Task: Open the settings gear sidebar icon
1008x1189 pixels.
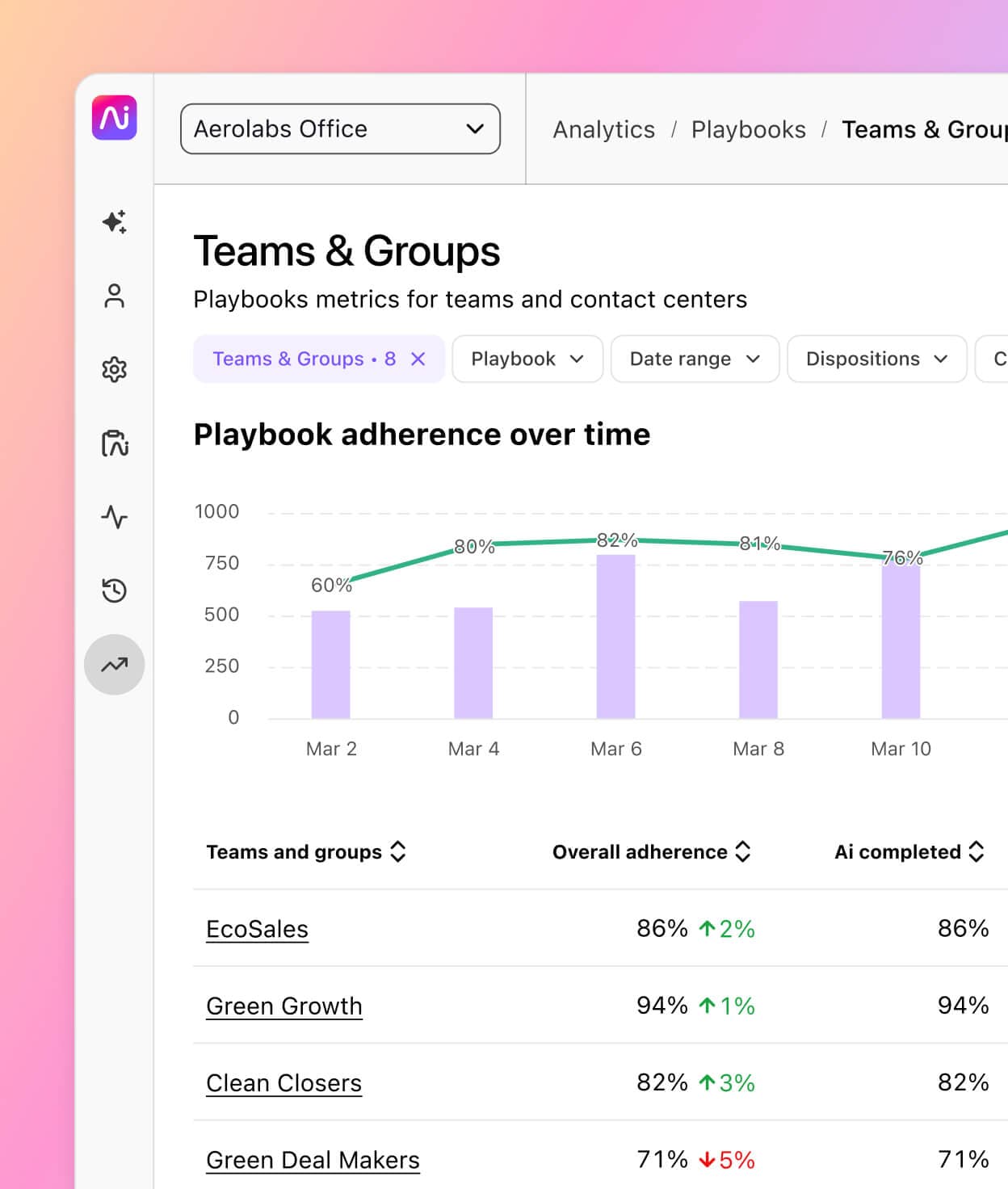Action: 114,369
